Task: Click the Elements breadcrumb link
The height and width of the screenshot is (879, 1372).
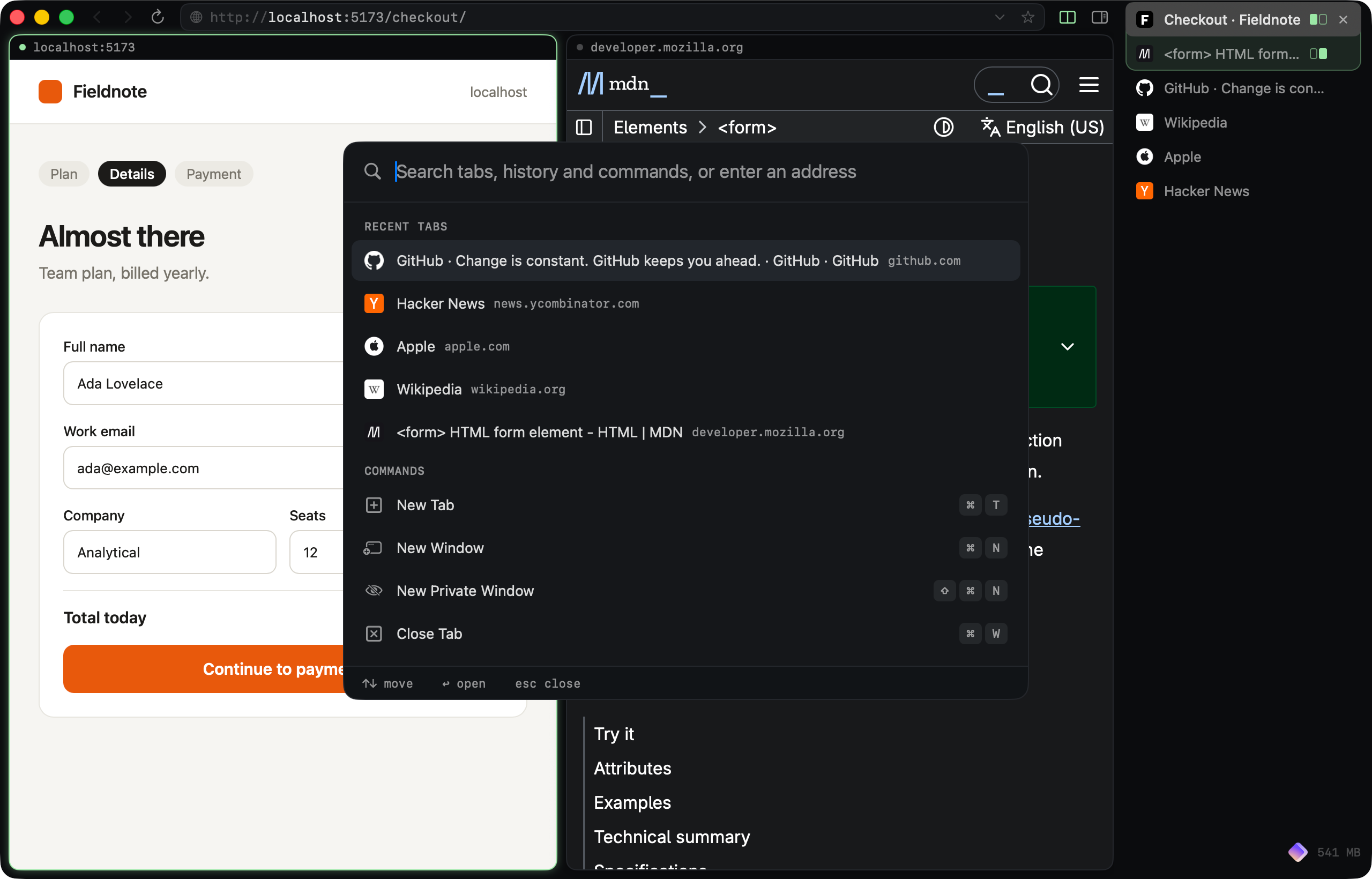Action: [x=650, y=126]
